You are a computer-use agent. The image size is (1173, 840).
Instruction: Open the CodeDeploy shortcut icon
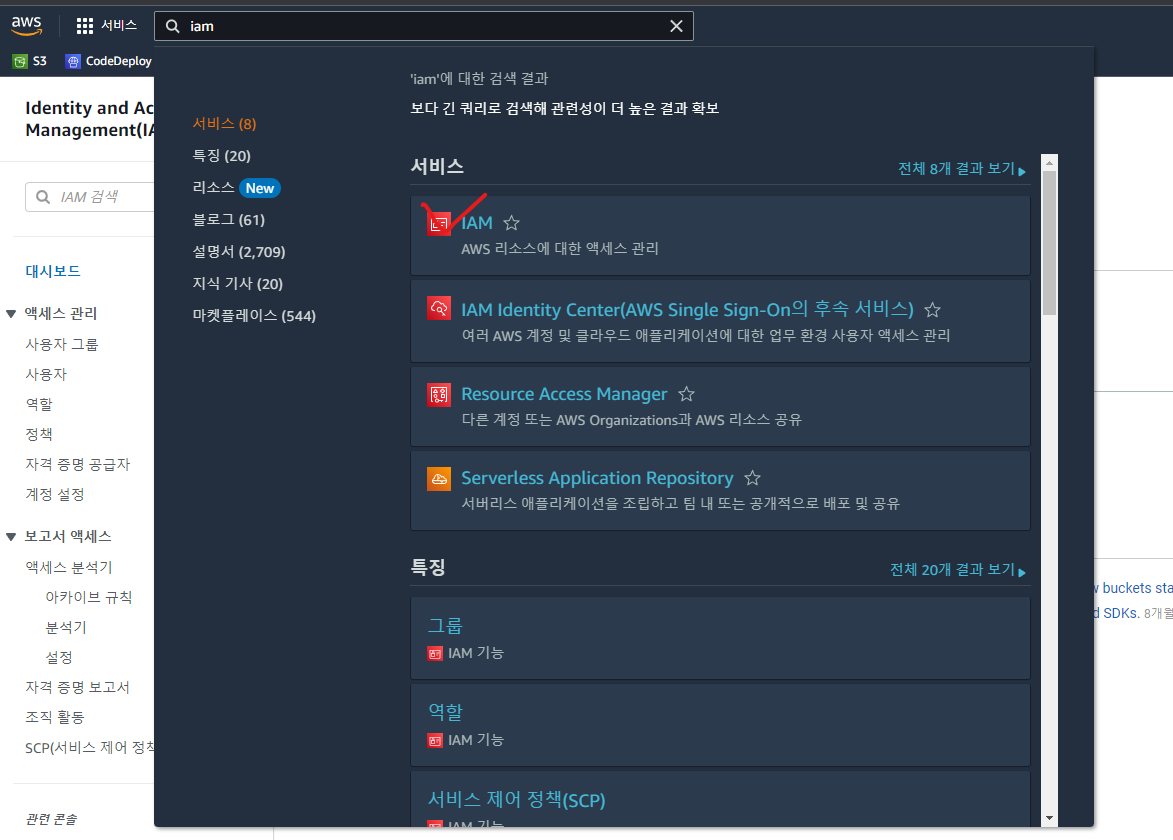pyautogui.click(x=73, y=61)
